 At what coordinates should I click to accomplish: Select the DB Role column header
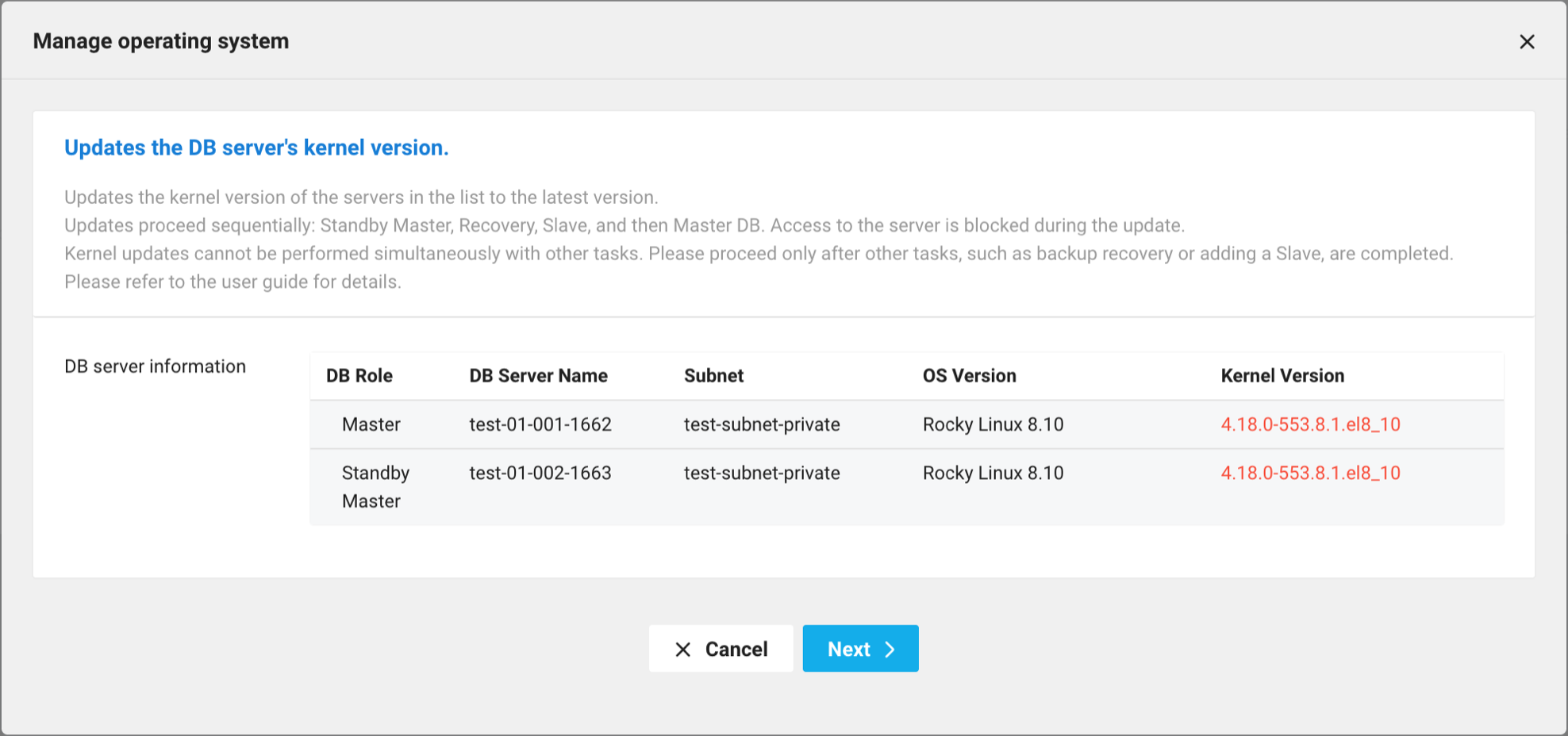coord(359,376)
